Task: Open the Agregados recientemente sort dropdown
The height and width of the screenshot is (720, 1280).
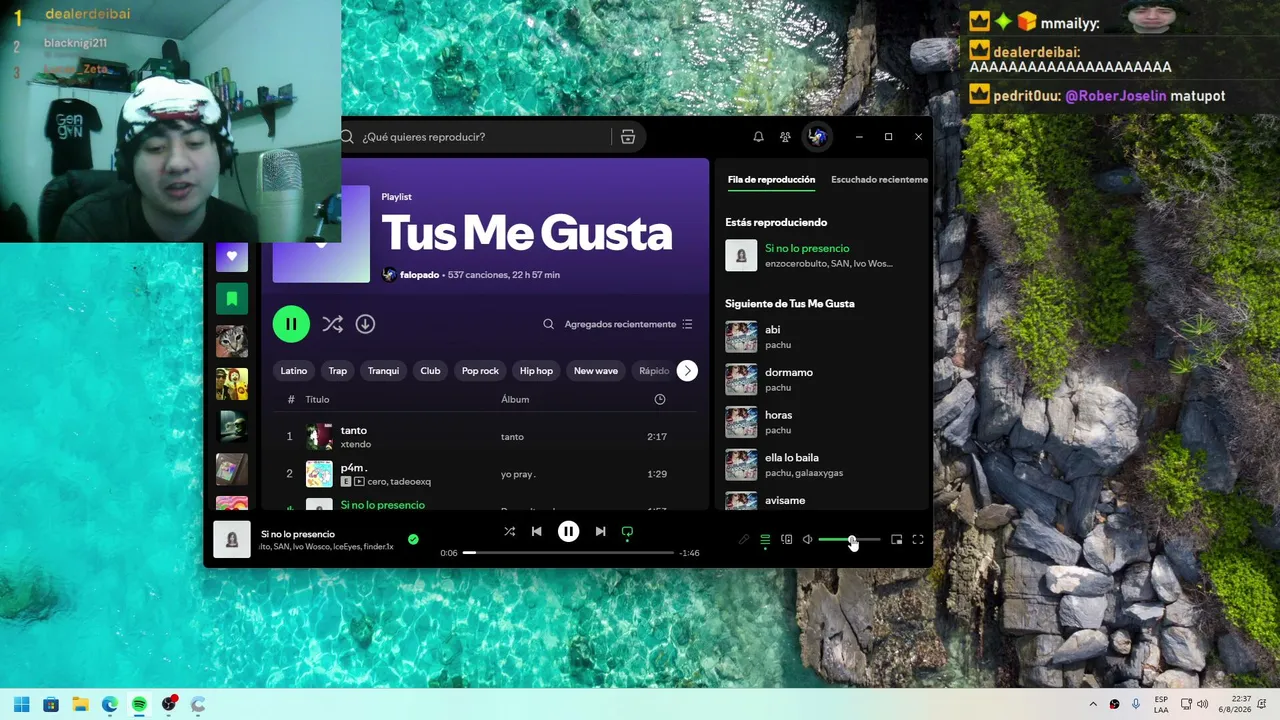Action: pos(628,324)
